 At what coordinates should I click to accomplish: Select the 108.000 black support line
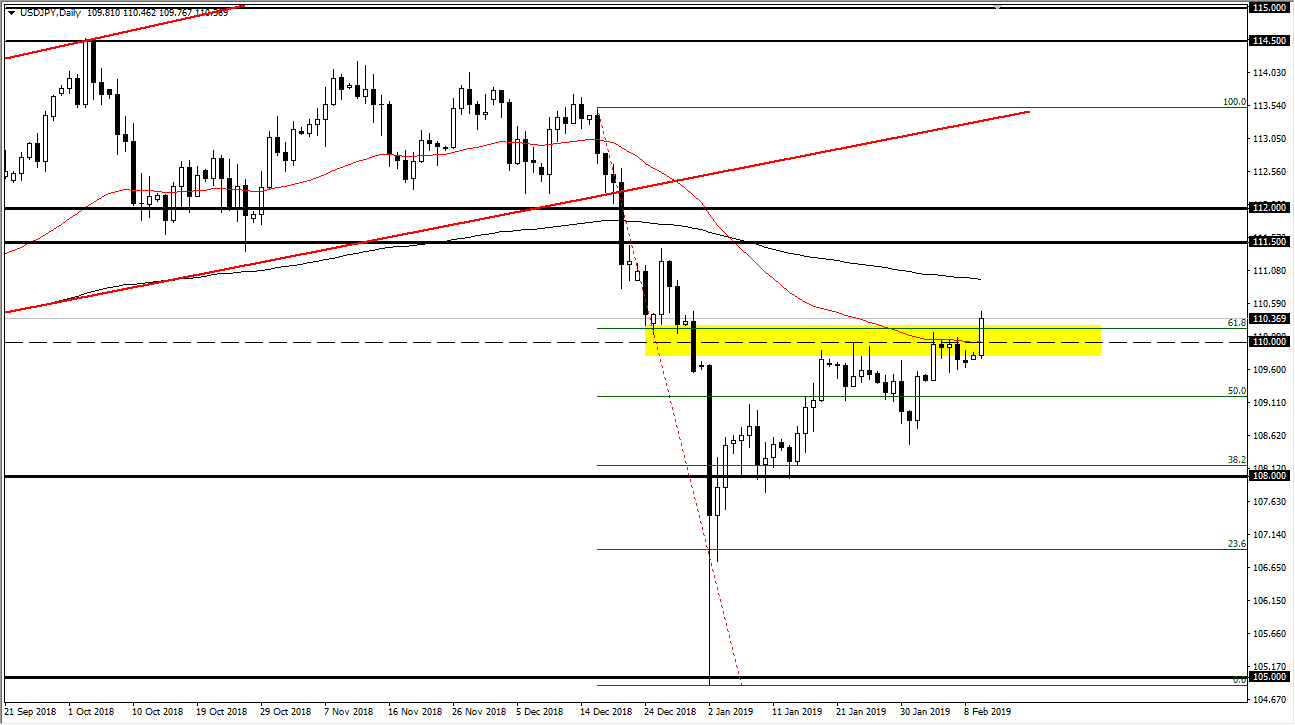pyautogui.click(x=400, y=477)
